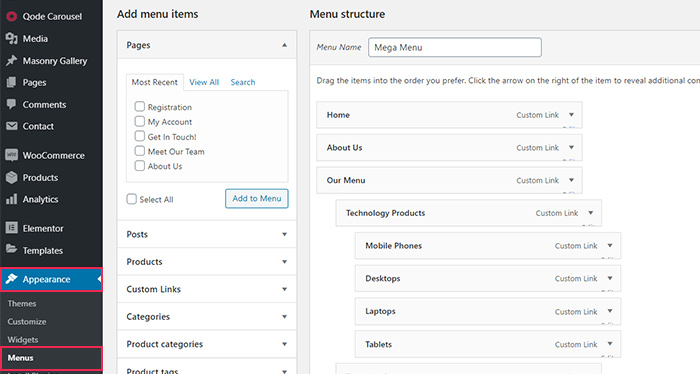Expand the Categories accordion section

click(x=284, y=317)
